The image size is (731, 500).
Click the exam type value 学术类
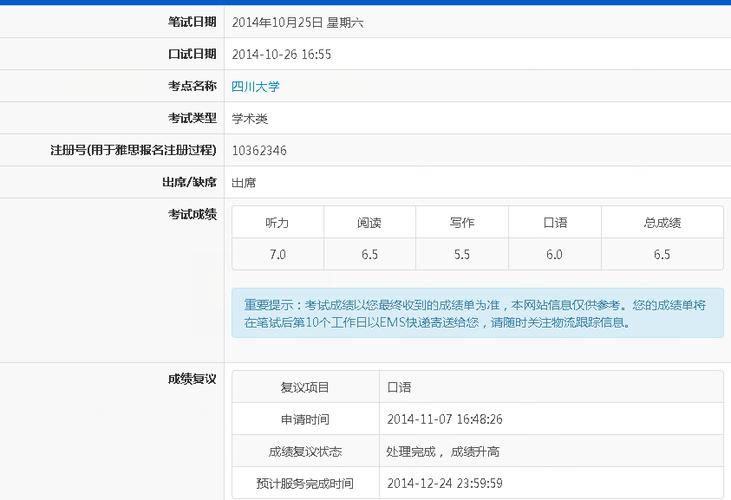(249, 118)
